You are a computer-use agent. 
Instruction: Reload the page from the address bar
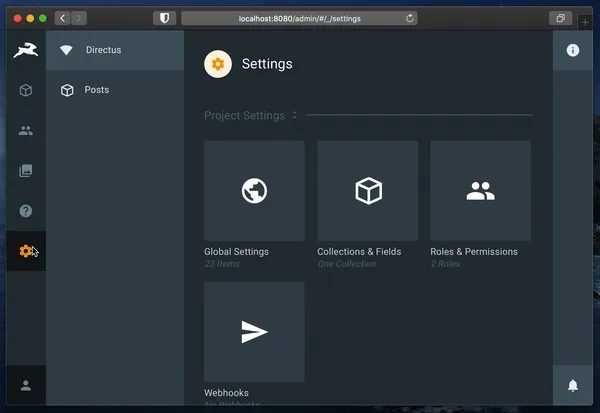410,18
